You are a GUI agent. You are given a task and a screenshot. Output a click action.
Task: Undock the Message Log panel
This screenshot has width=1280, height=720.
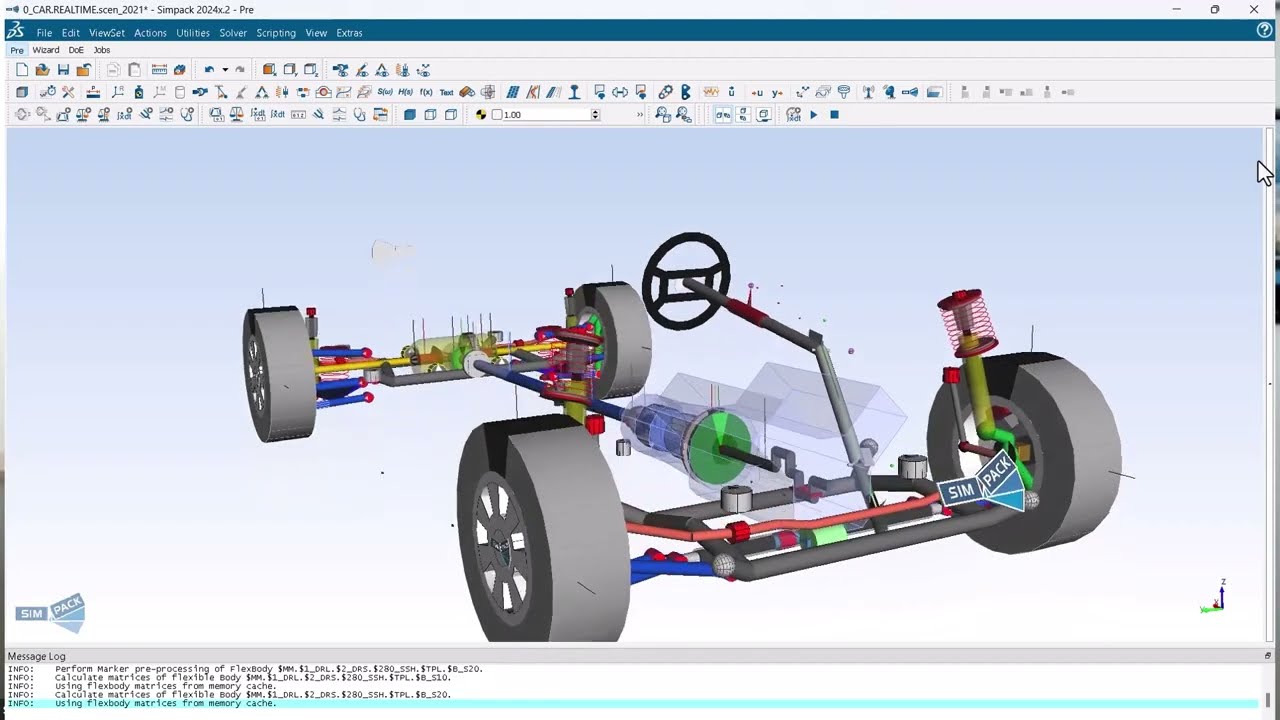[1268, 656]
